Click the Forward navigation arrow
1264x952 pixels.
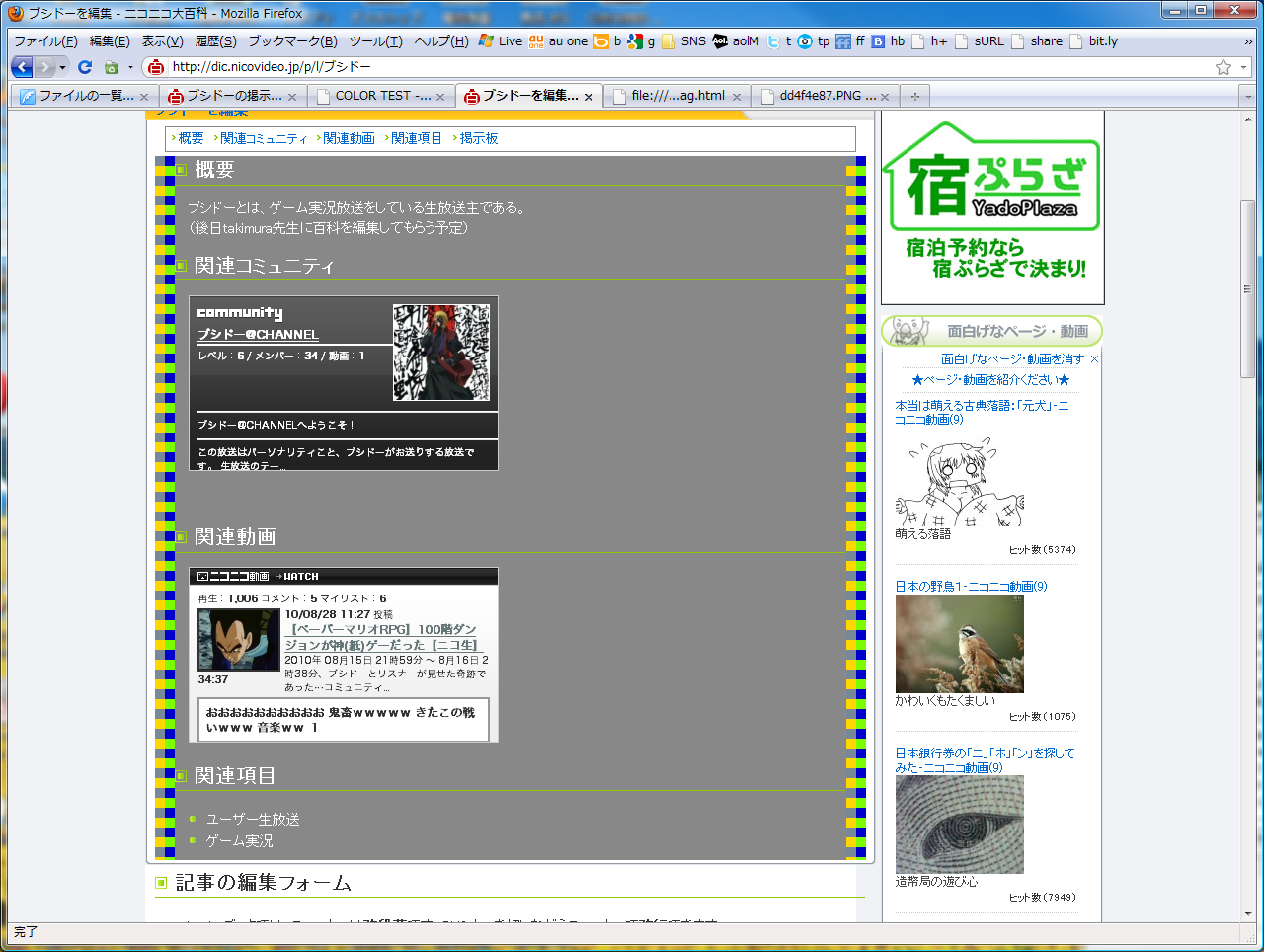[45, 67]
